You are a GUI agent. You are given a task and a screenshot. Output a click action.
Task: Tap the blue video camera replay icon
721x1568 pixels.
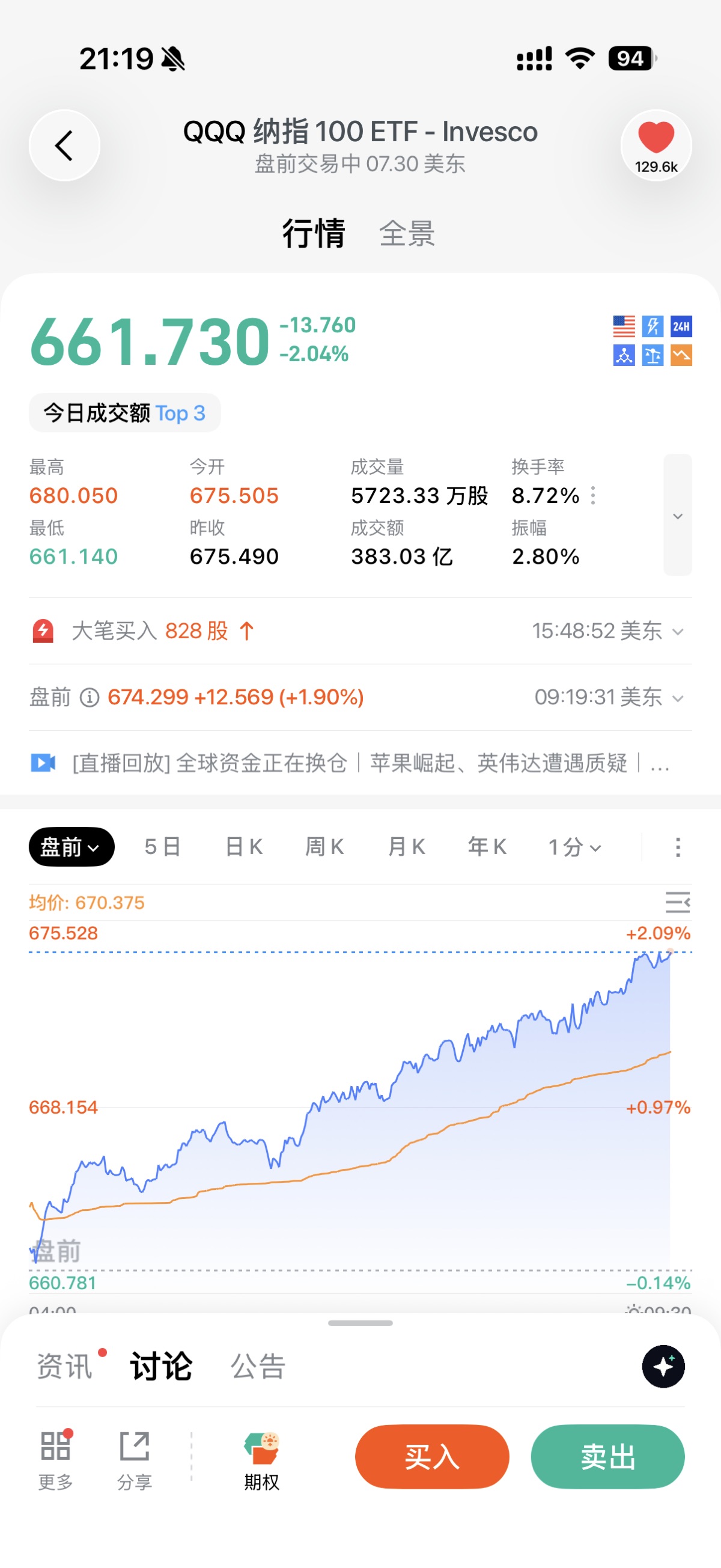tap(43, 763)
